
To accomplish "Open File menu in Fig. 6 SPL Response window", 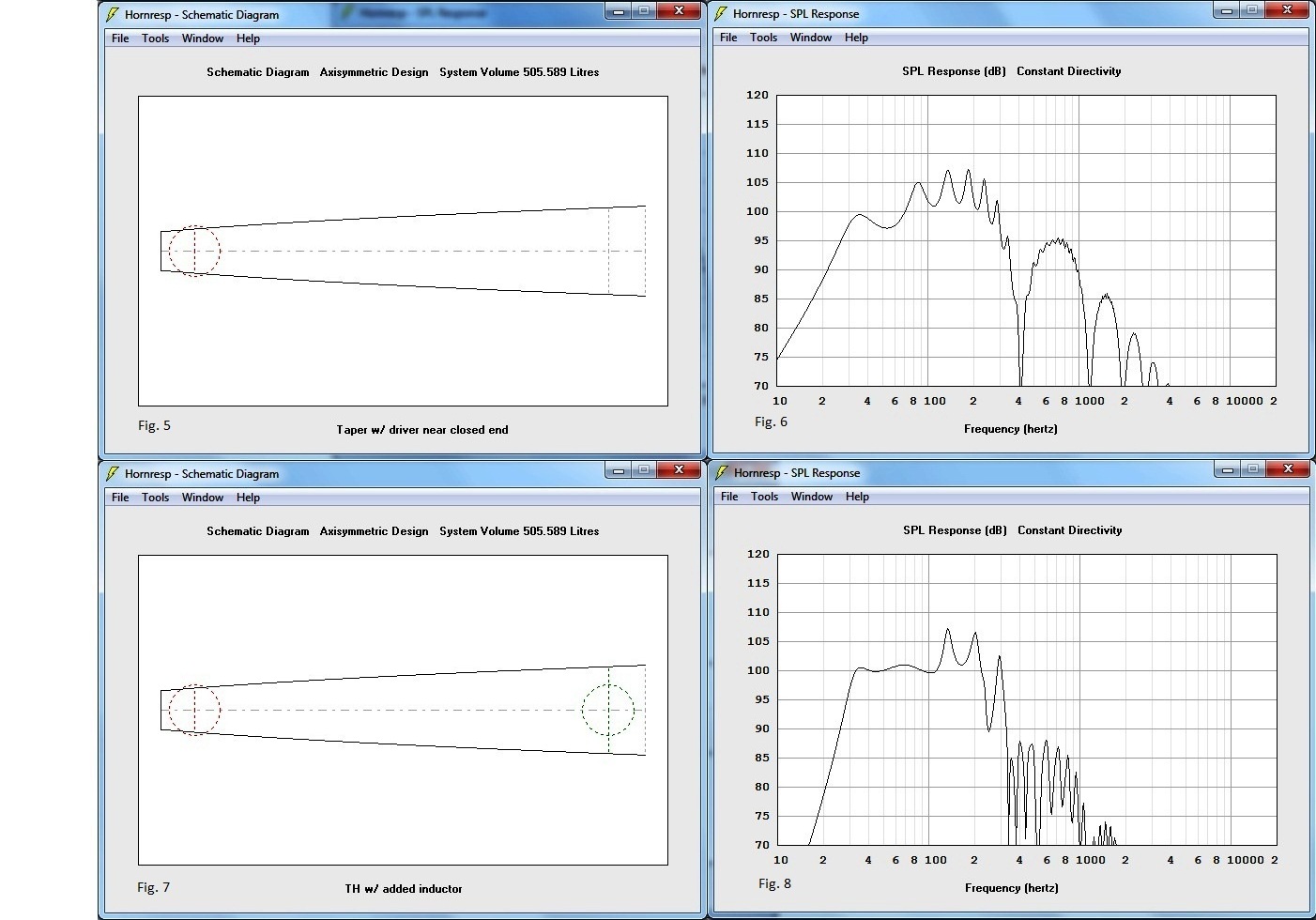I will tap(728, 38).
